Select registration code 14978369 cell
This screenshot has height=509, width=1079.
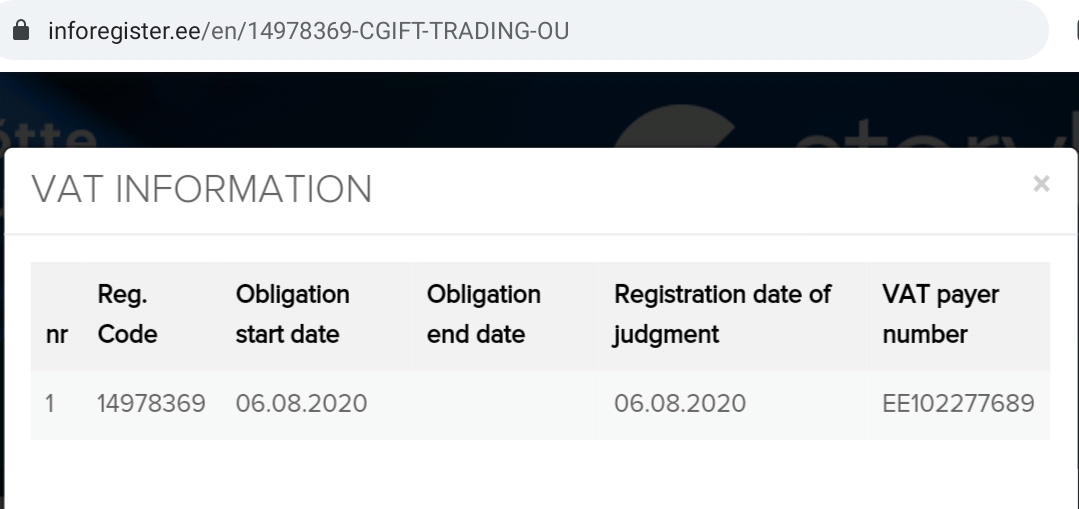151,404
